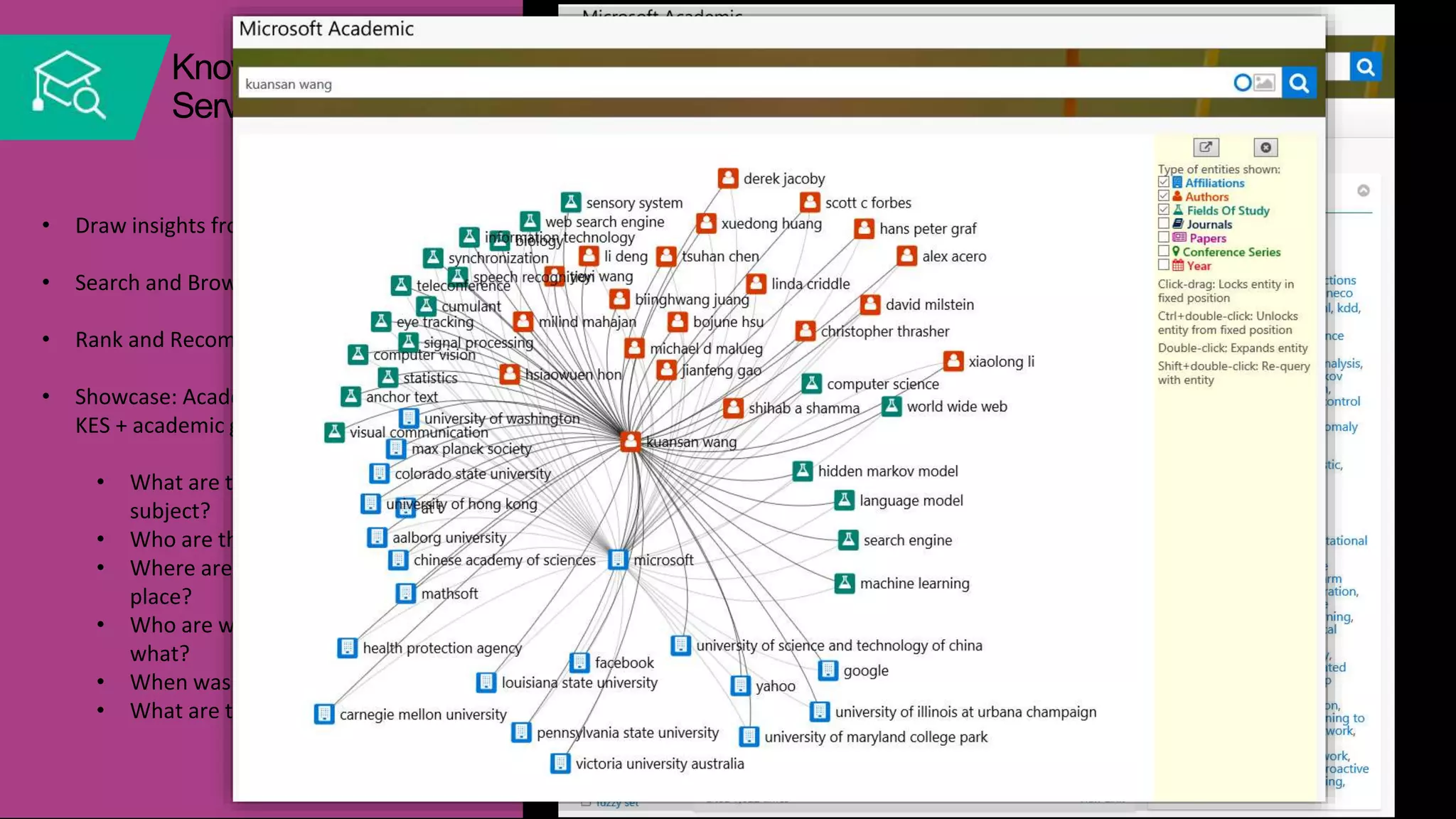Select the derek jacoby author node
This screenshot has width=1456, height=819.
(x=728, y=178)
